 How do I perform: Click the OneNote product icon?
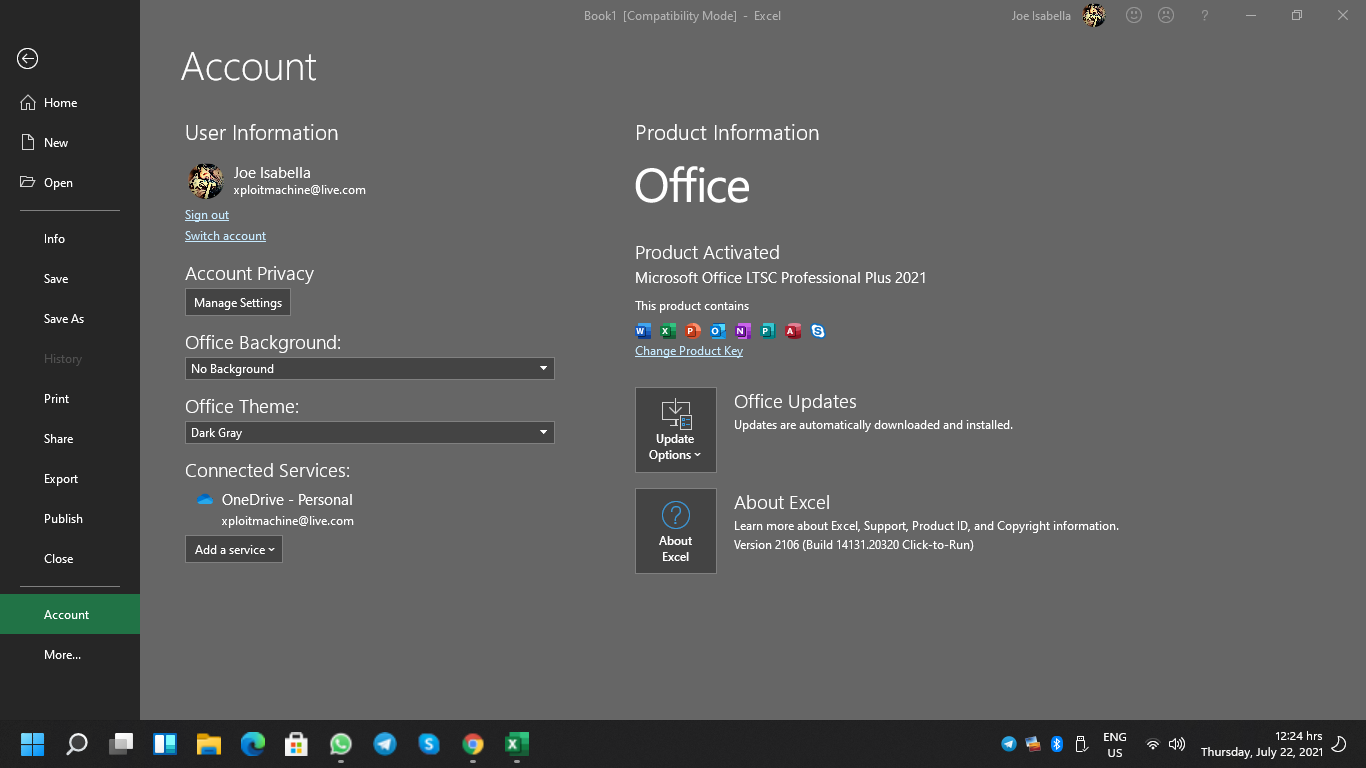[743, 331]
